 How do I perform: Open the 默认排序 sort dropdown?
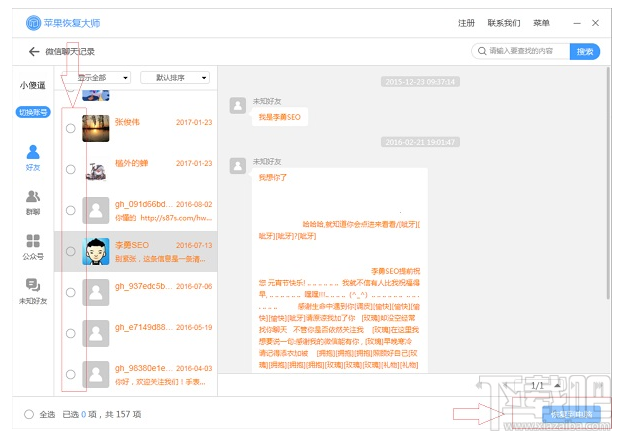point(175,77)
